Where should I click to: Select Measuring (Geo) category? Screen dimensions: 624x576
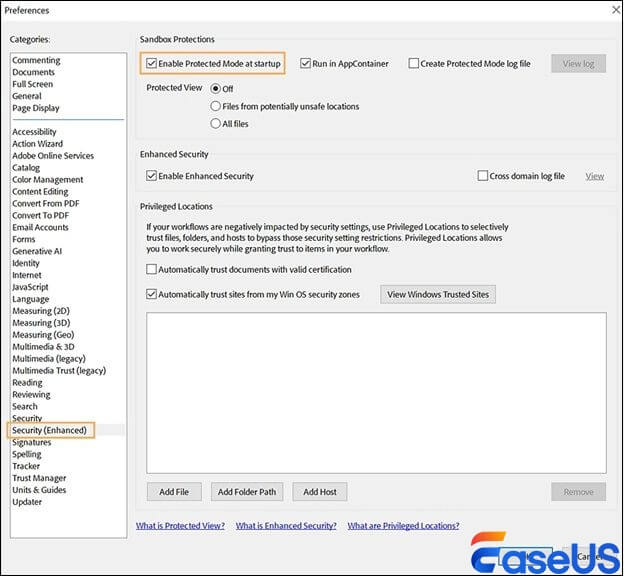[43, 335]
